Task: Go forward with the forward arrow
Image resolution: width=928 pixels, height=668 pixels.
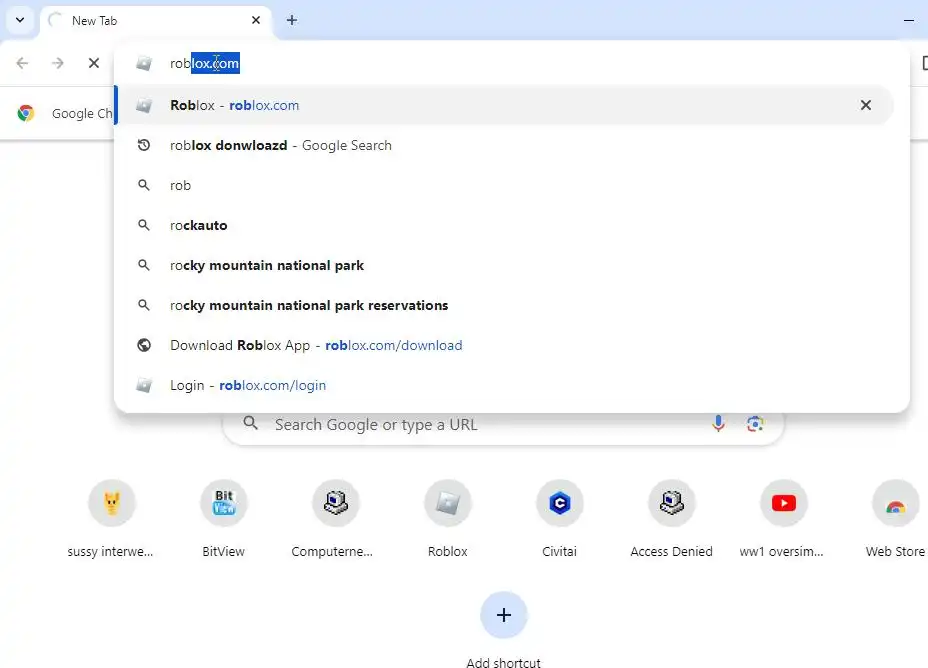Action: (57, 63)
